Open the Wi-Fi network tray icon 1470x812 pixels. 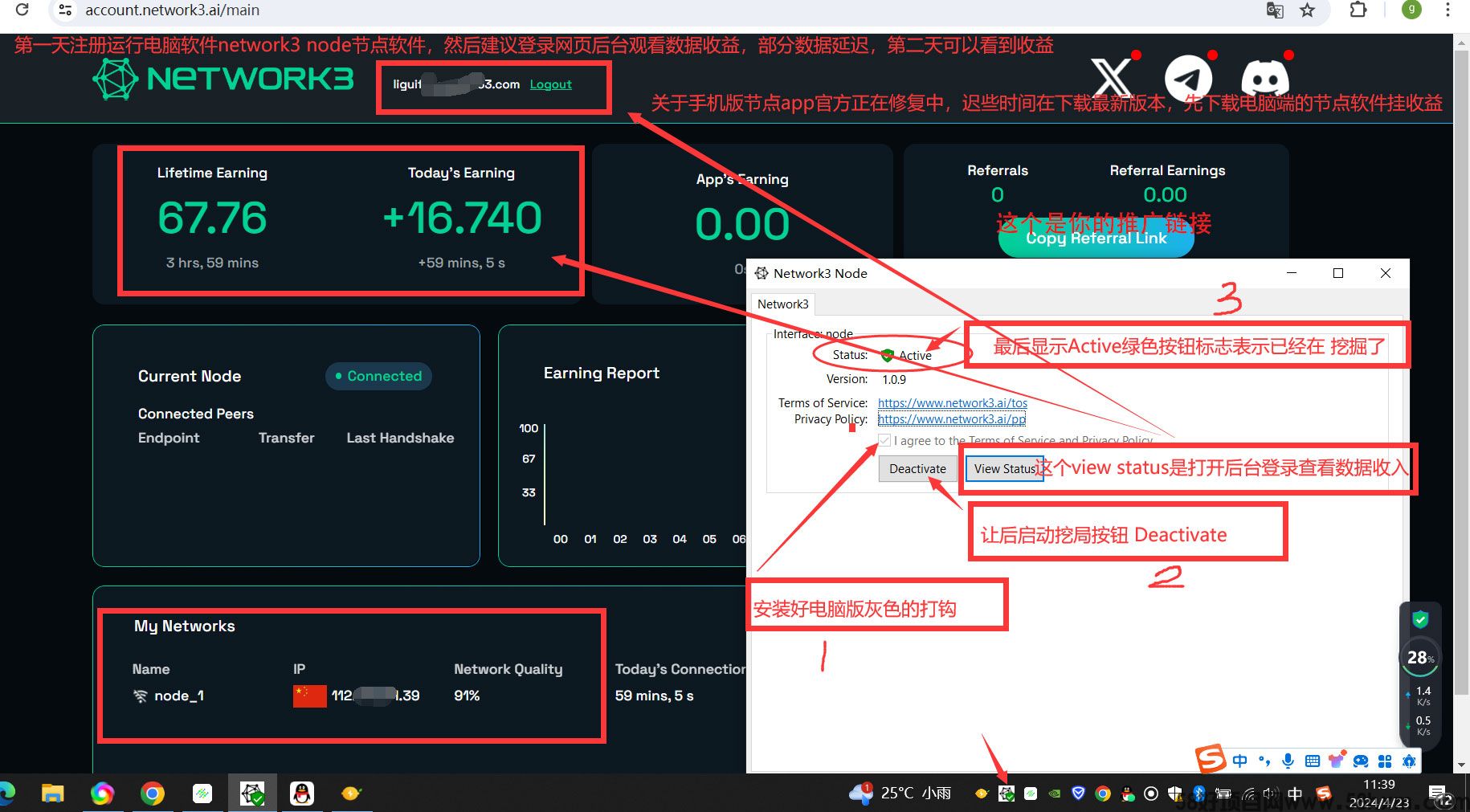1247,794
